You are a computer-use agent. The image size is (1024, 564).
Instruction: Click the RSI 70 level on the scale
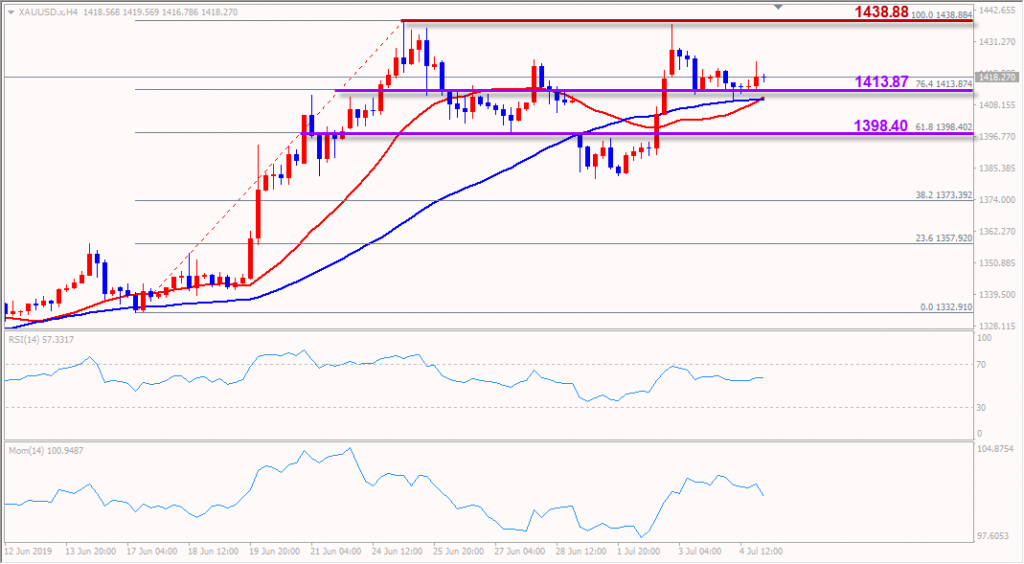[x=983, y=366]
